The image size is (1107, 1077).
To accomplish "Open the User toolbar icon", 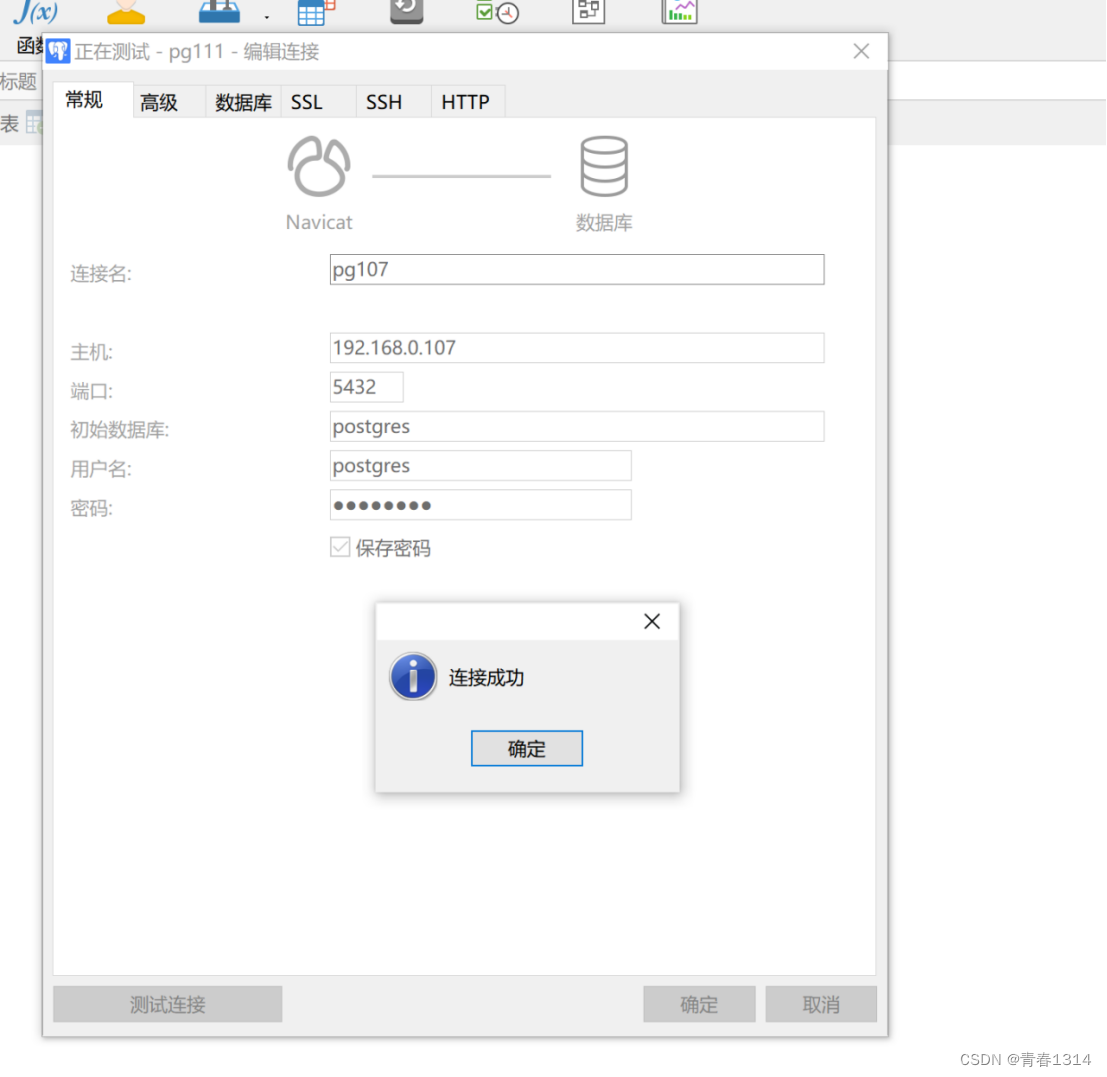I will [126, 11].
